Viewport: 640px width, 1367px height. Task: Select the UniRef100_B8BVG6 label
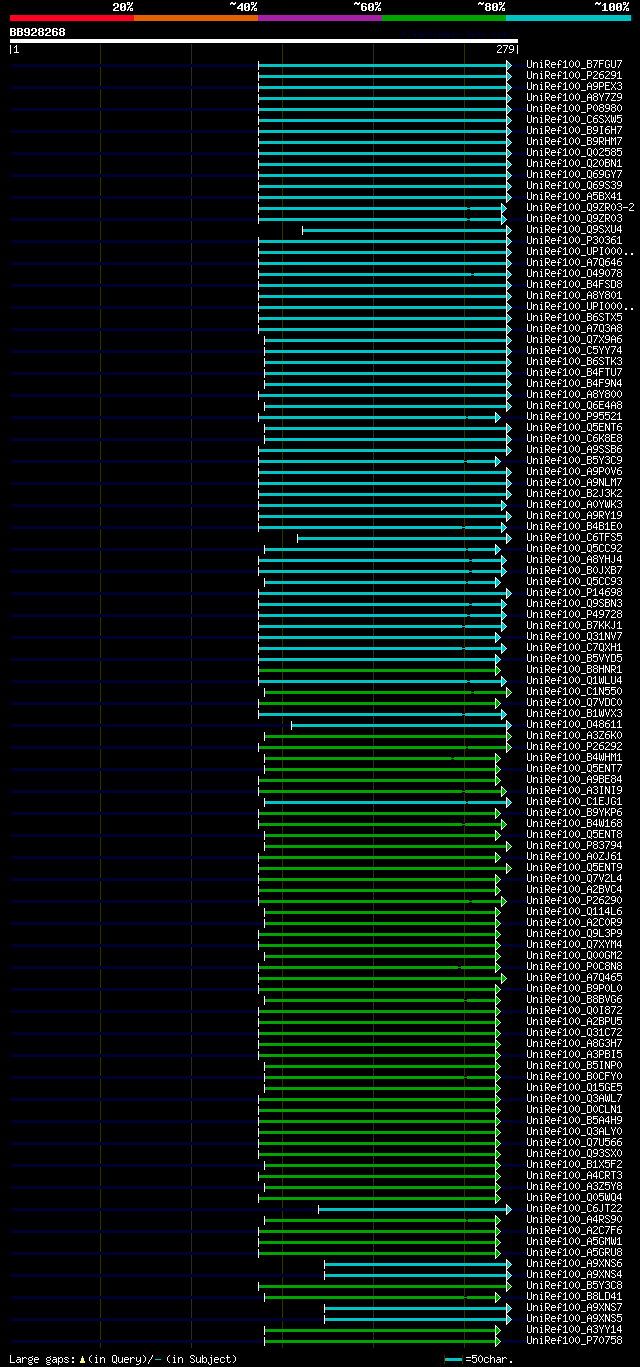574,999
